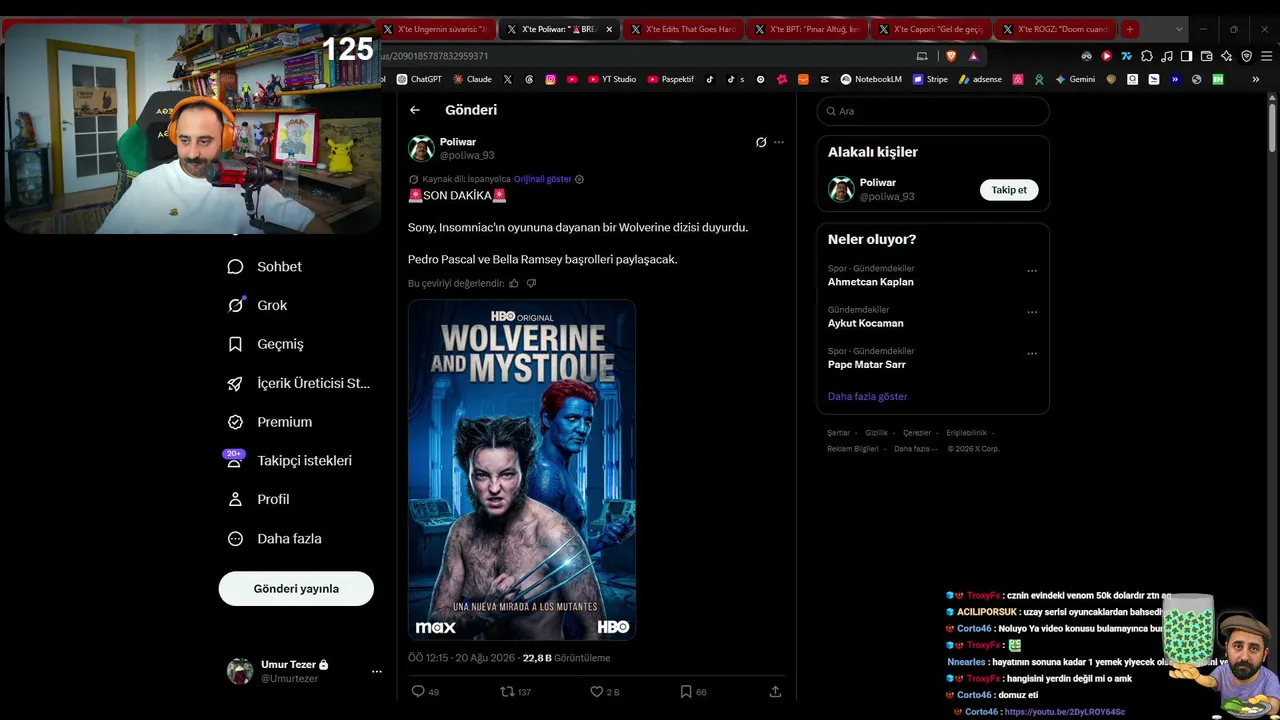The height and width of the screenshot is (720, 1280).
Task: Expand 'Daha fazla' in the sidebar
Action: point(274,538)
